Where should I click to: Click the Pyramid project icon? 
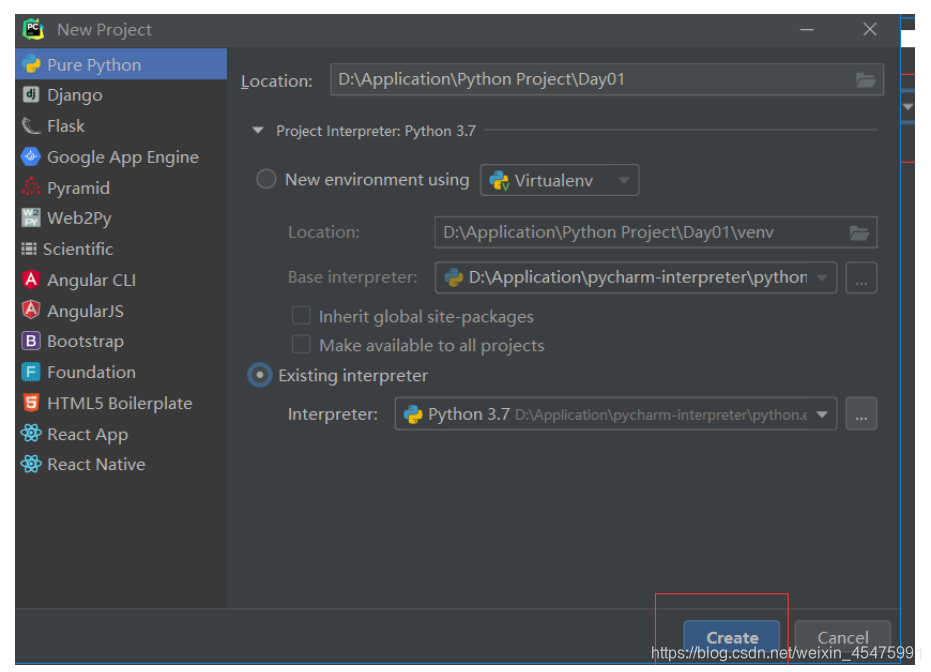(x=31, y=188)
